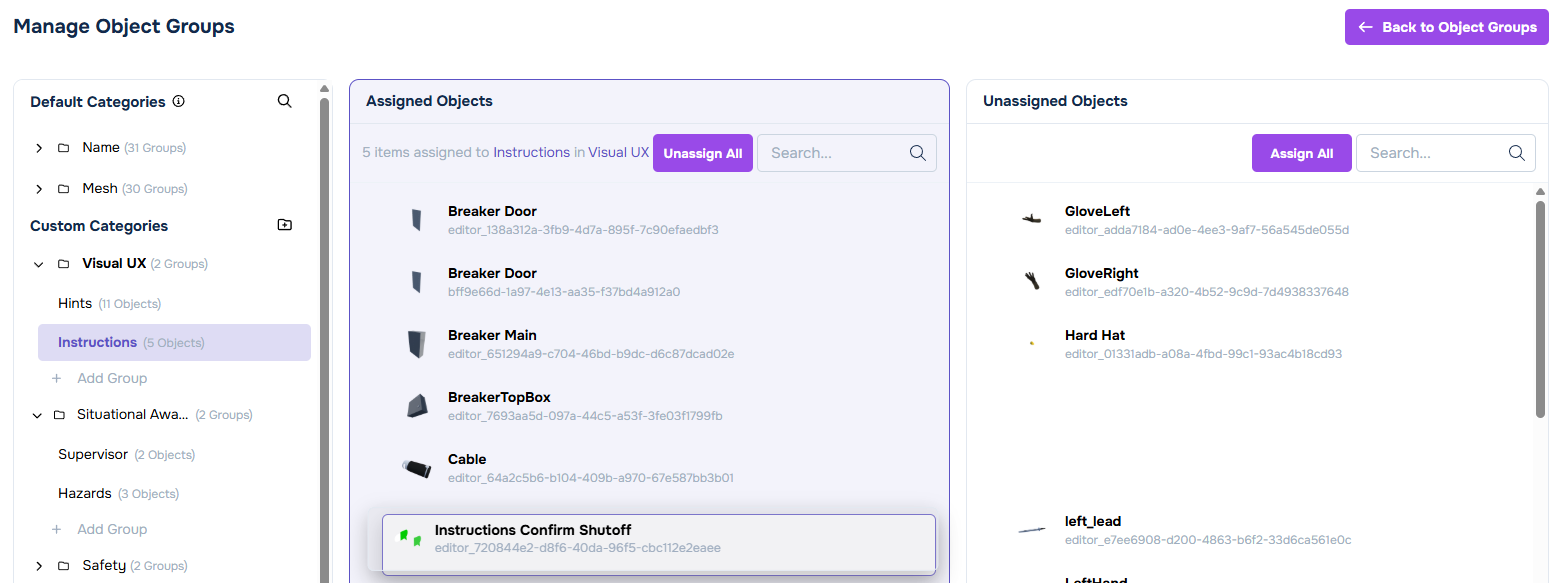
Task: Click the Hard Hat object thumbnail
Action: pos(1031,343)
